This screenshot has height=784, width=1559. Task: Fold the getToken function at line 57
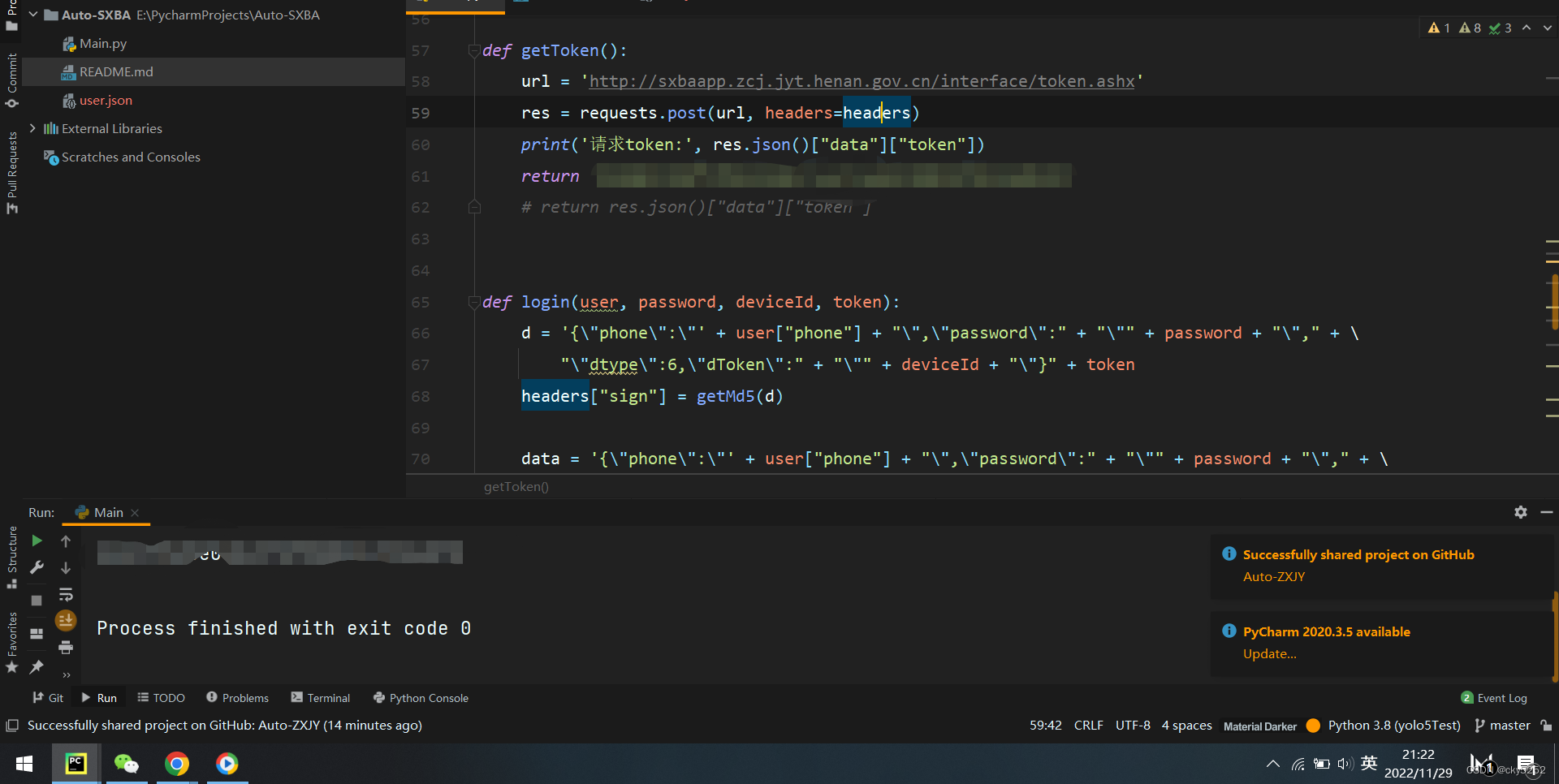pos(474,50)
